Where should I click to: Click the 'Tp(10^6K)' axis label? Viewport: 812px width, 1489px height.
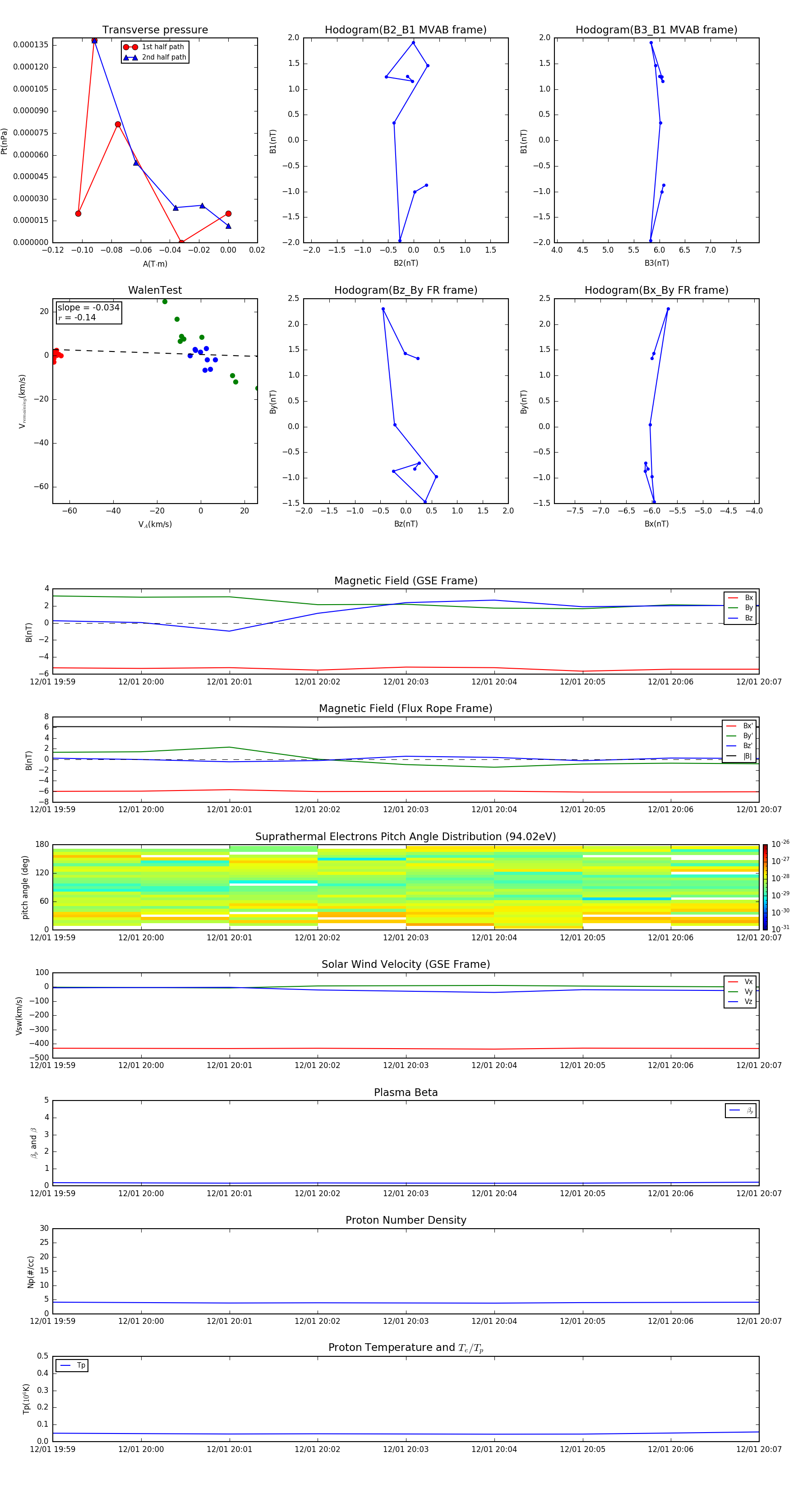click(26, 1399)
